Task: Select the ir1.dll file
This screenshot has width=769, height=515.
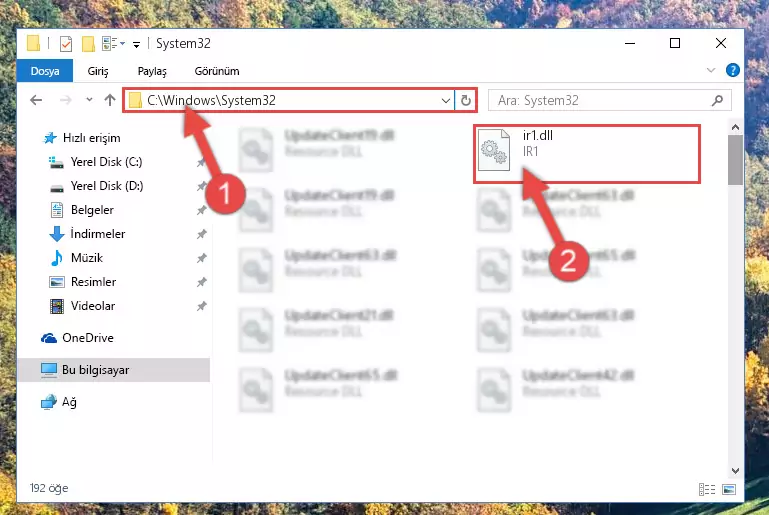Action: [587, 154]
